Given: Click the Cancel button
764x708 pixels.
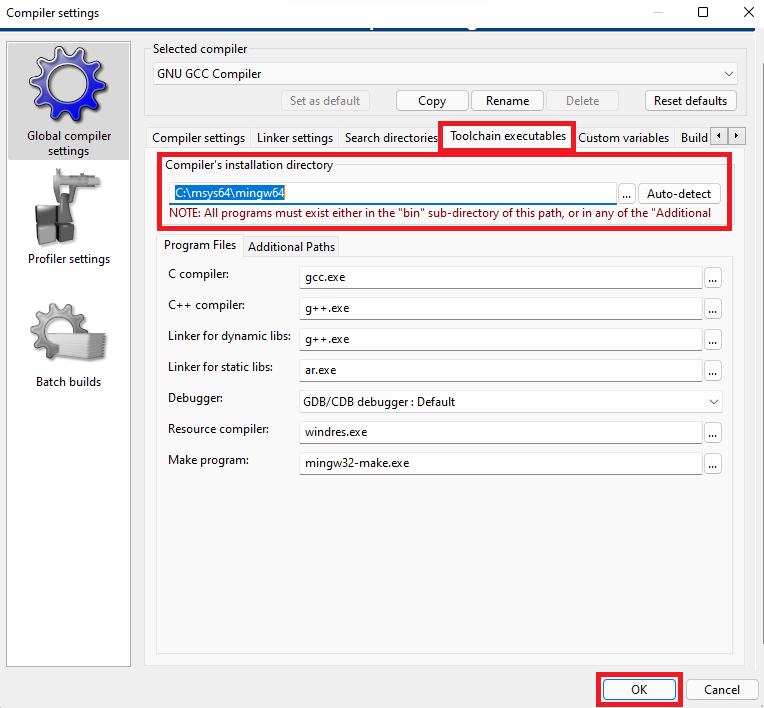Looking at the screenshot, I should click(x=722, y=689).
